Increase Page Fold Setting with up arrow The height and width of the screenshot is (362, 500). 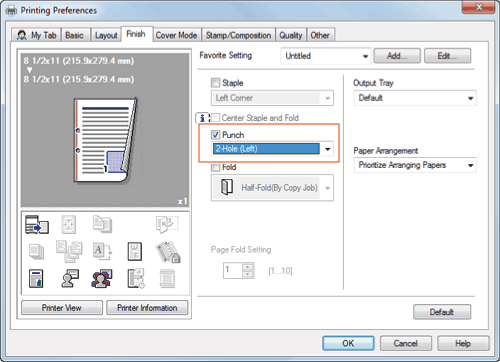(247, 267)
